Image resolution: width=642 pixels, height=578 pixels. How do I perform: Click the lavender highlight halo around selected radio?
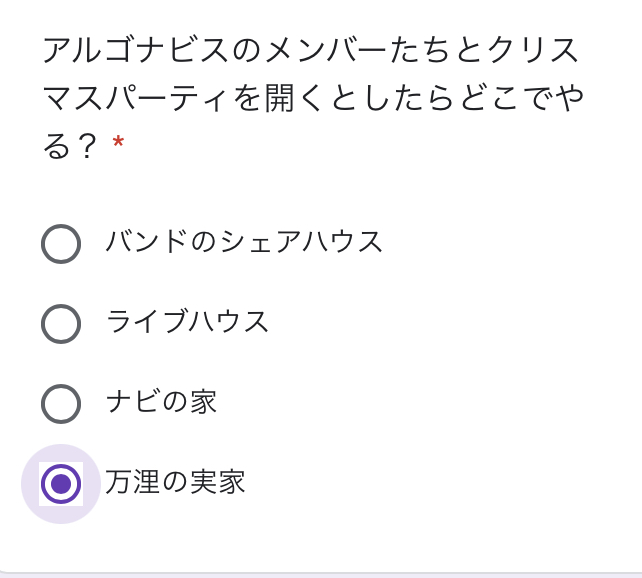(61, 483)
